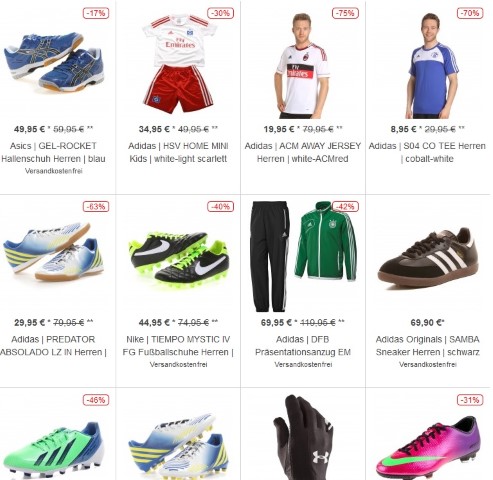Image resolution: width=493 pixels, height=480 pixels.
Task: Open Adidas ACM AWAY JERSEY Herren link
Action: pyautogui.click(x=303, y=152)
